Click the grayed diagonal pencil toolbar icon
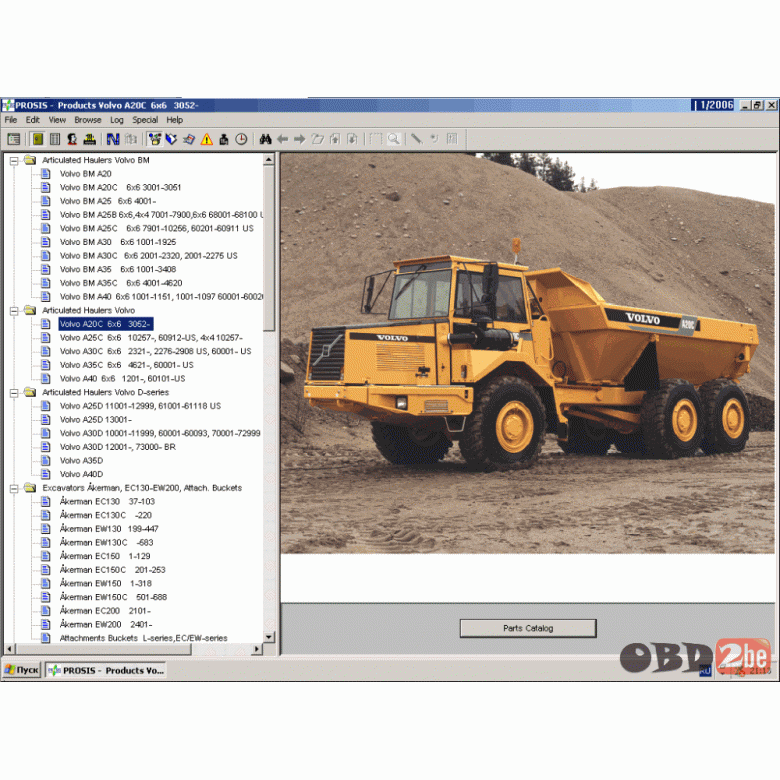The image size is (780, 780). pos(417,139)
